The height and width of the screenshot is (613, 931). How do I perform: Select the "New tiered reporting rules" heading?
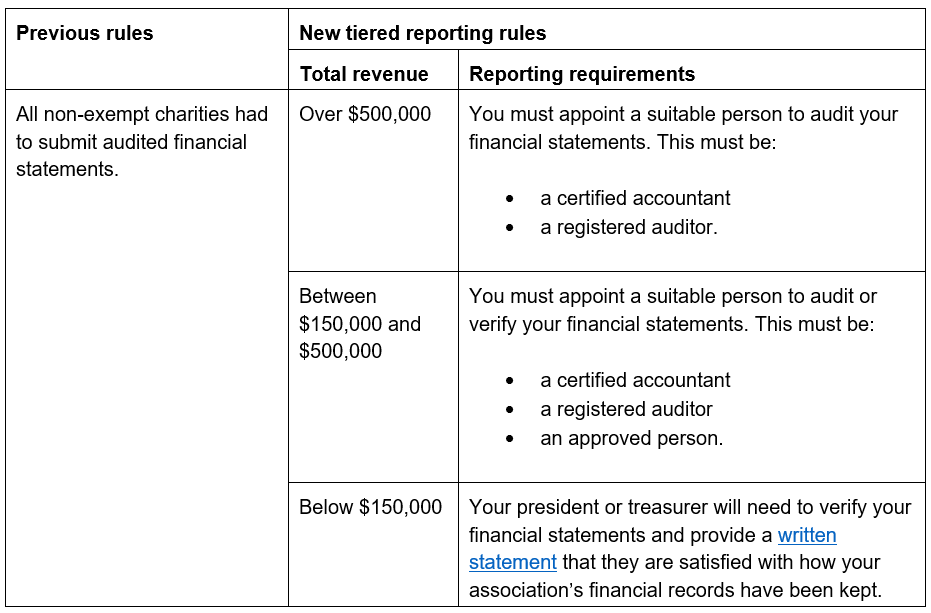coord(422,33)
